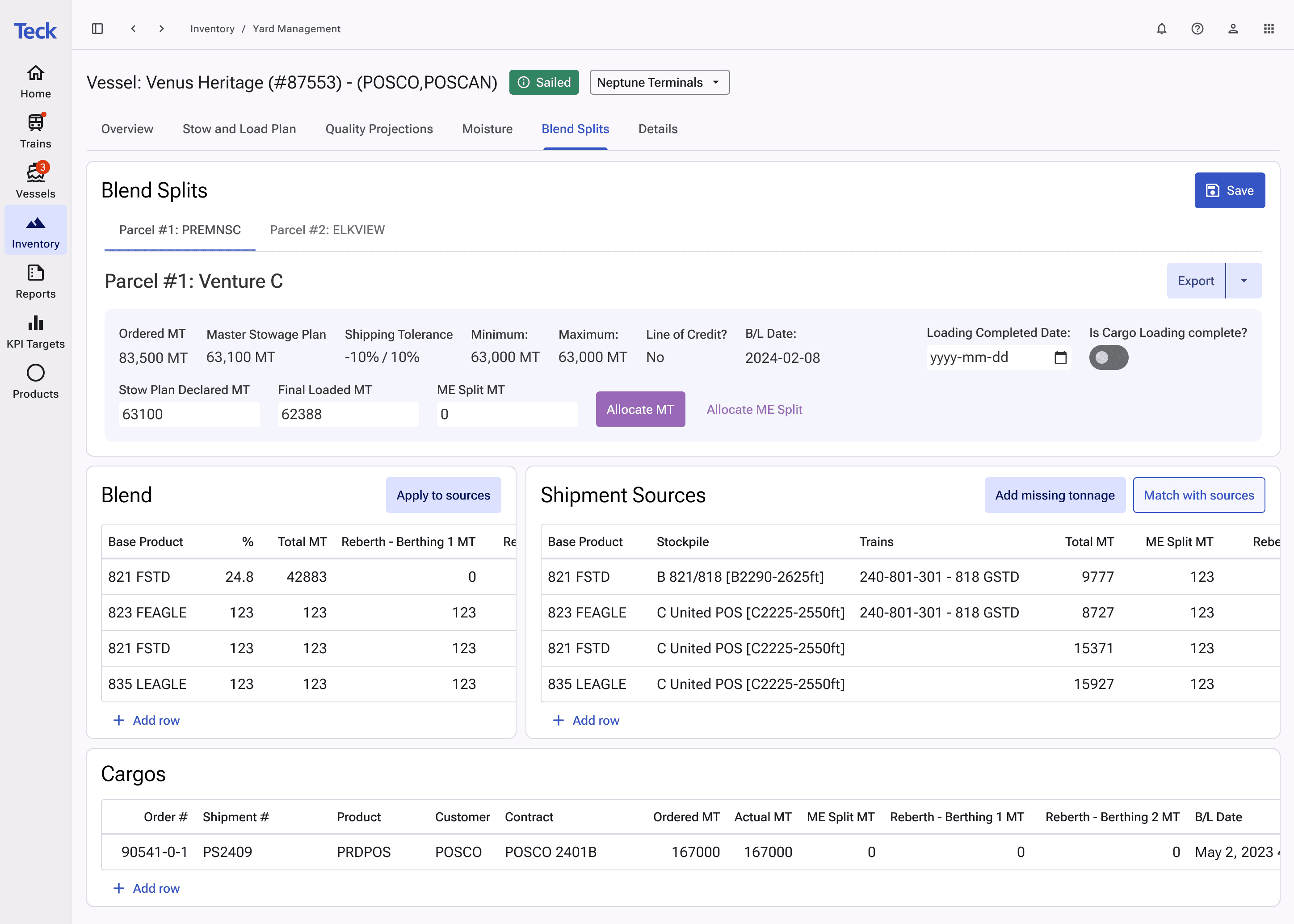Expand the Export options arrow
The image size is (1294, 924).
click(x=1244, y=281)
